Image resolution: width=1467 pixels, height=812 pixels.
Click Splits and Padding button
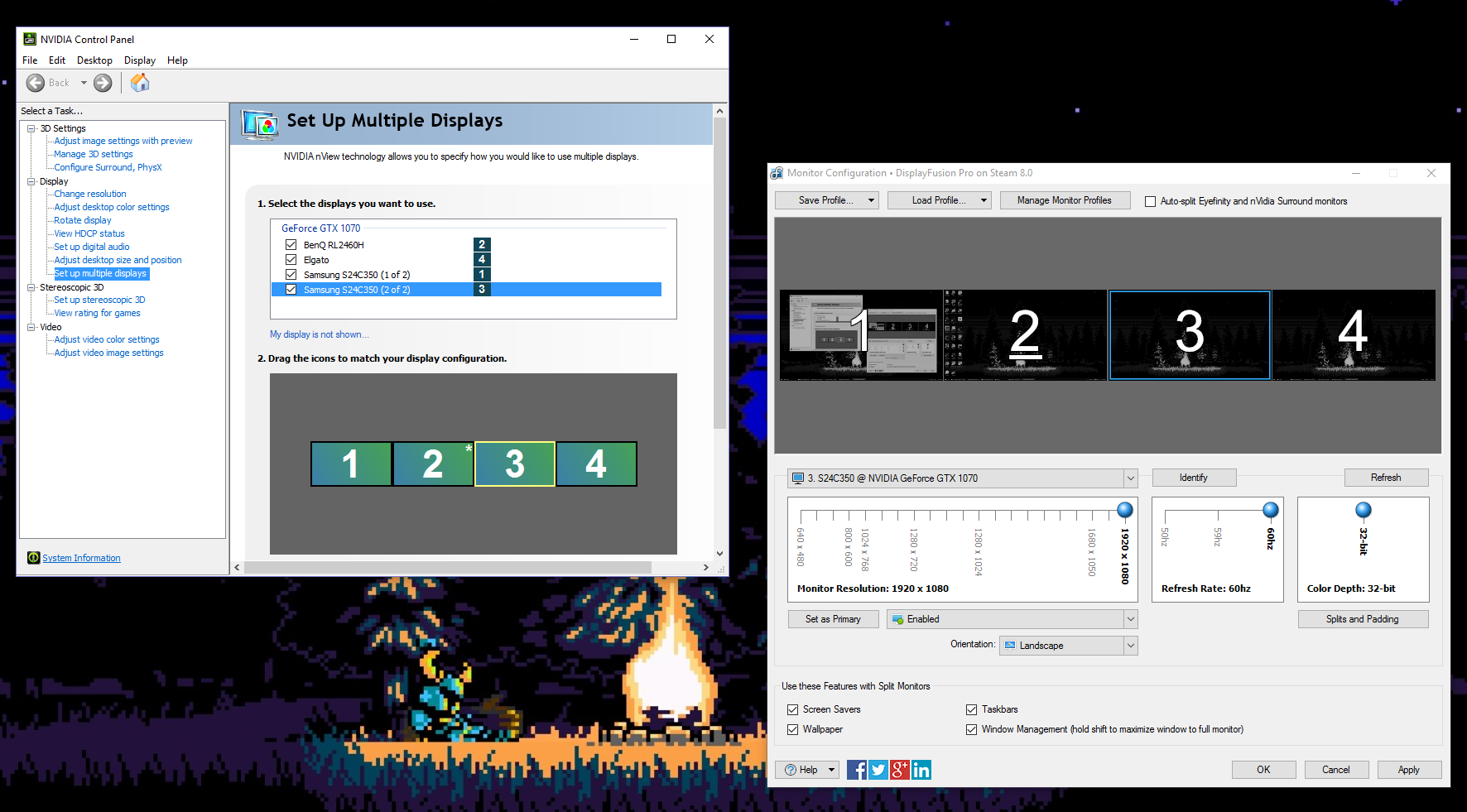(1363, 619)
